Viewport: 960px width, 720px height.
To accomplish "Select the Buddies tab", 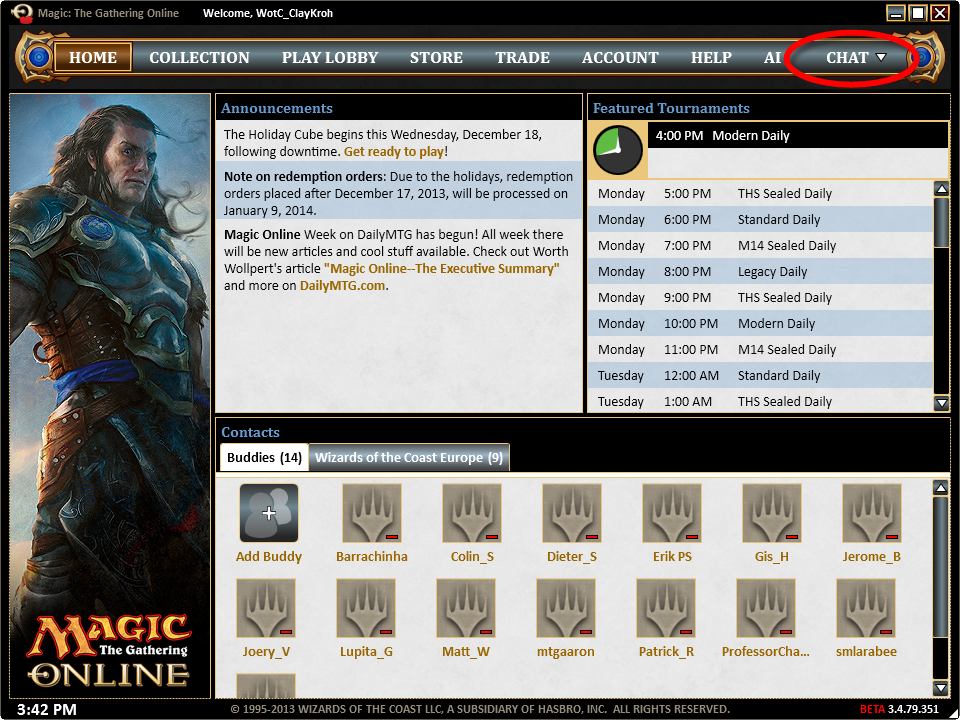I will click(264, 458).
